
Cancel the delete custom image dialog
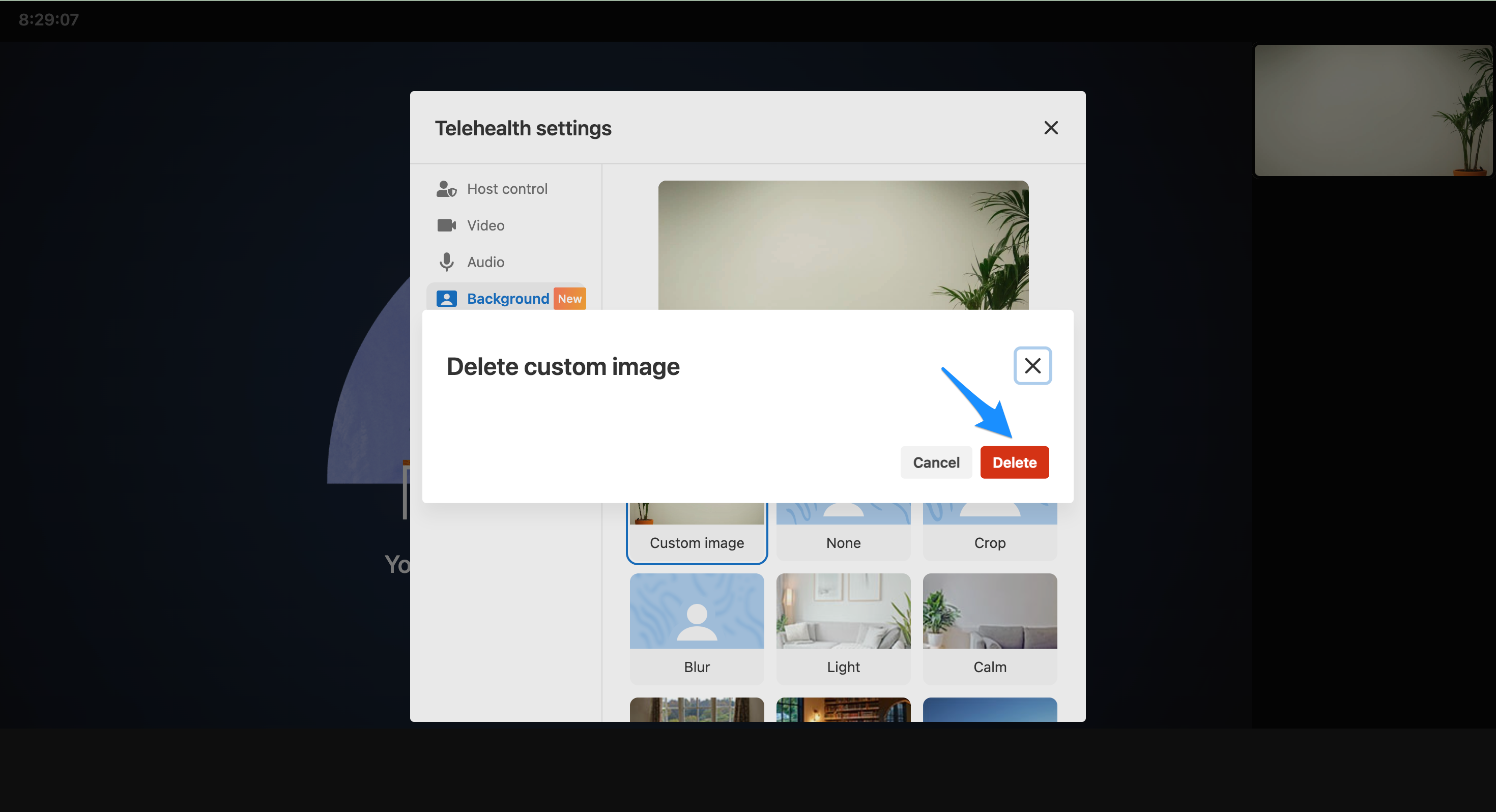936,462
